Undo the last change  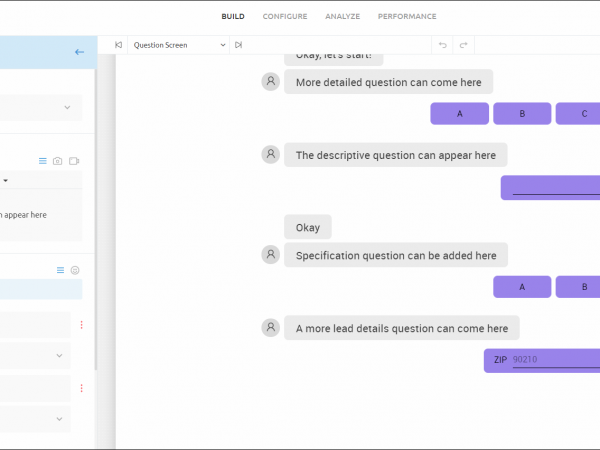point(443,45)
